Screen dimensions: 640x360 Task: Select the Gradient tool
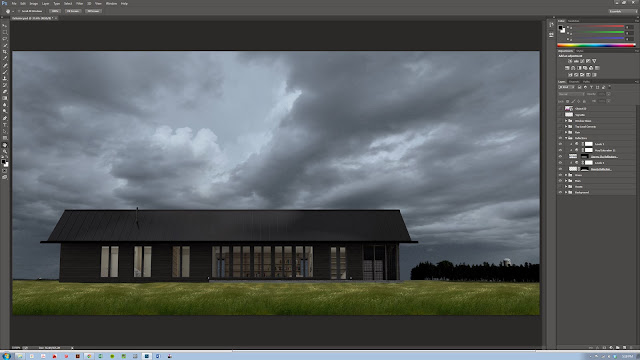coord(5,98)
